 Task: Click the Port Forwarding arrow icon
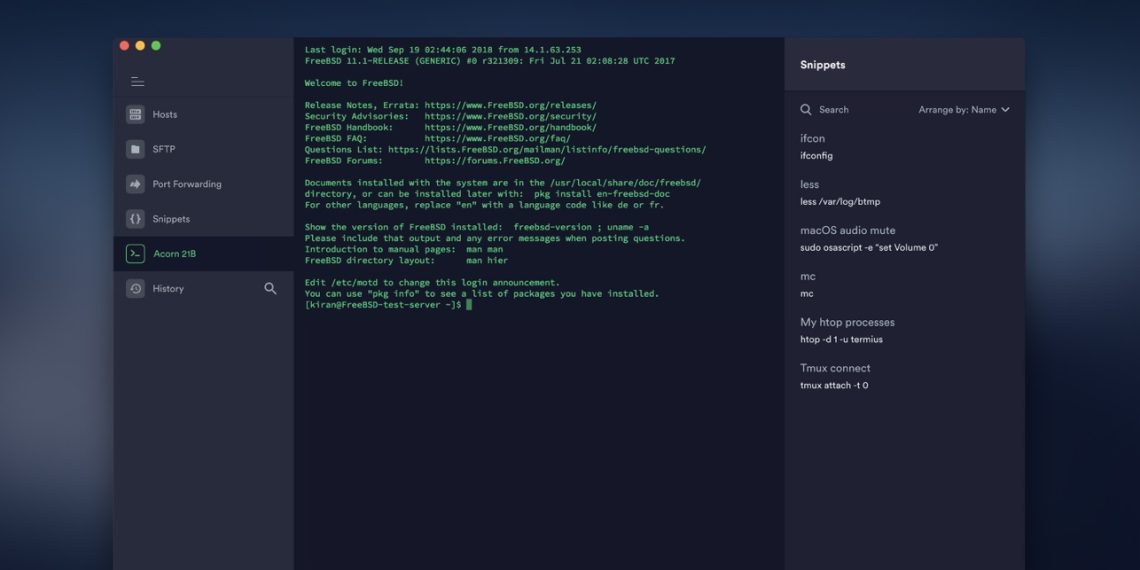click(x=135, y=184)
